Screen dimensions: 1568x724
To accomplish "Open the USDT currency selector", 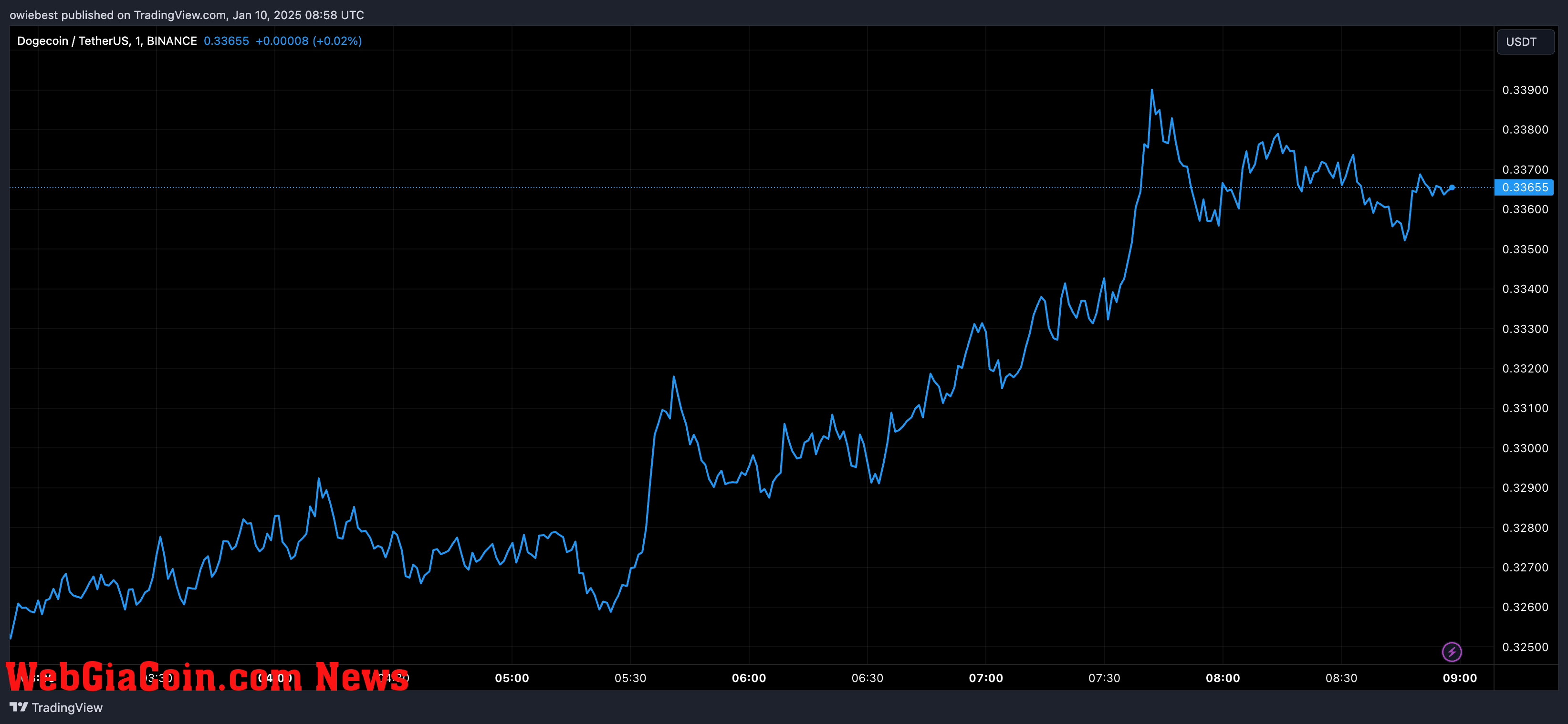I will click(1526, 42).
